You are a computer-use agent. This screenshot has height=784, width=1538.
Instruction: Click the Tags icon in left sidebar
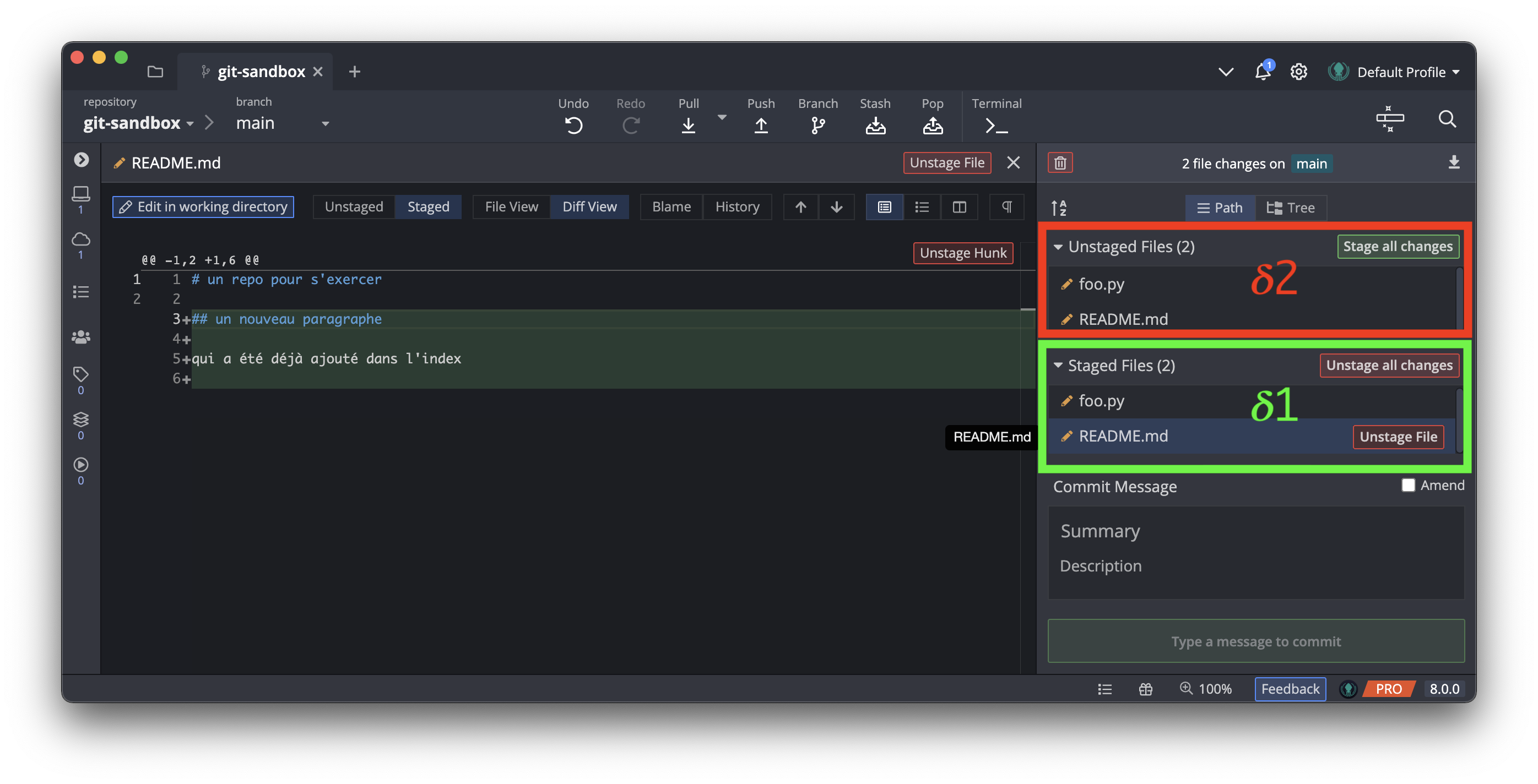tap(80, 374)
